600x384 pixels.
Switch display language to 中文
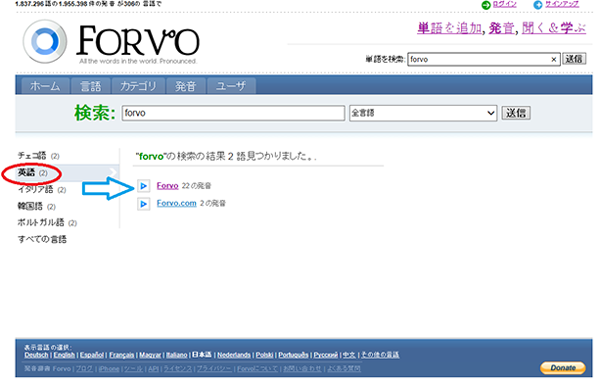tap(349, 355)
